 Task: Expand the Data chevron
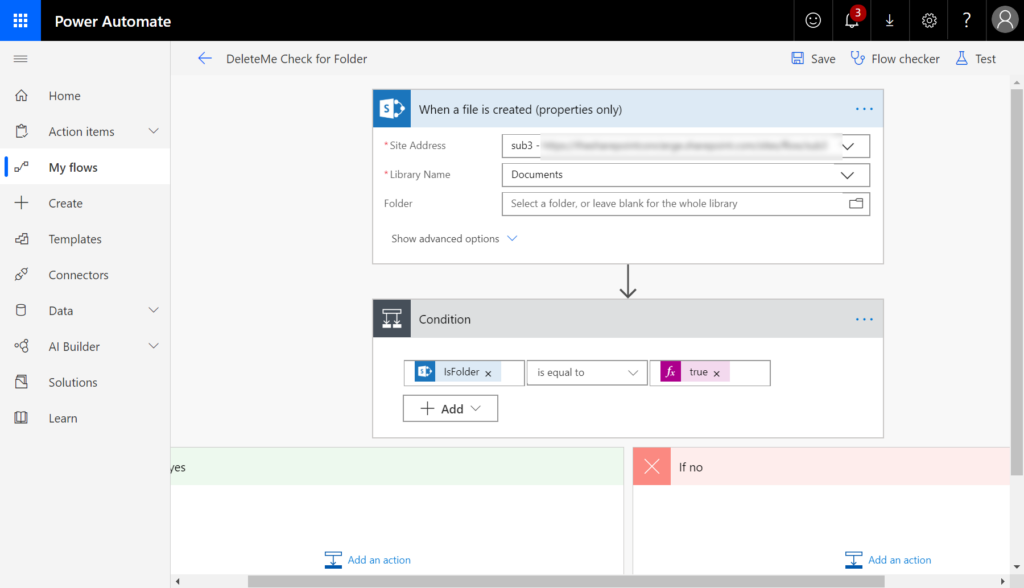click(153, 310)
